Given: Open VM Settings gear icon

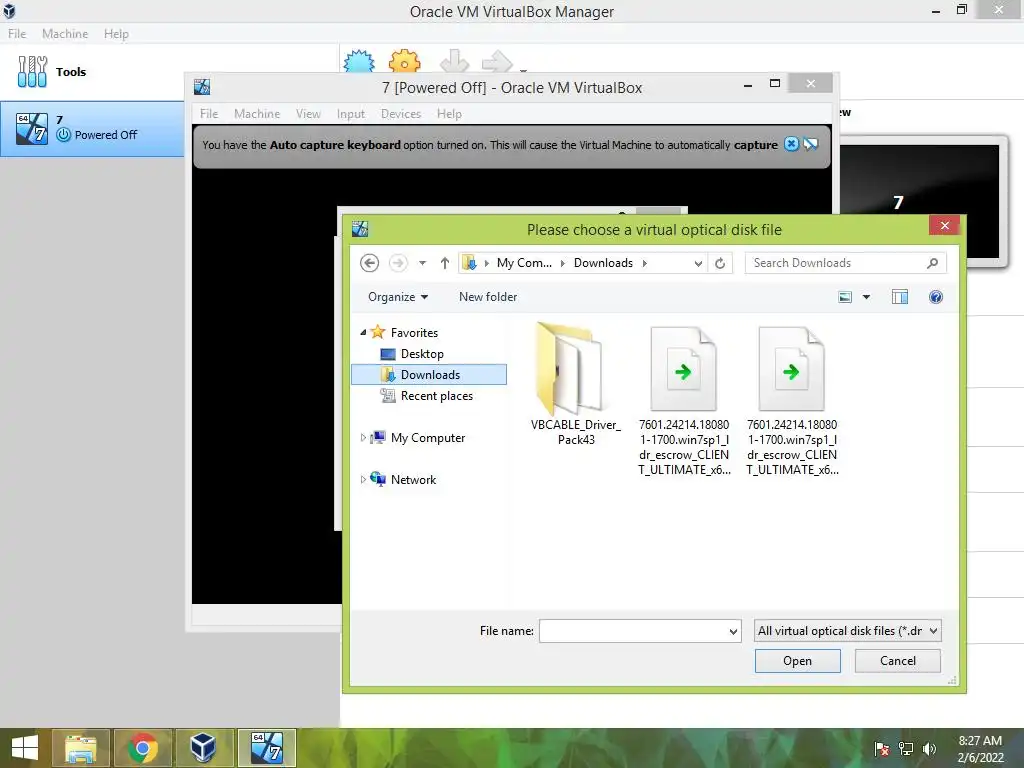Looking at the screenshot, I should [x=404, y=61].
